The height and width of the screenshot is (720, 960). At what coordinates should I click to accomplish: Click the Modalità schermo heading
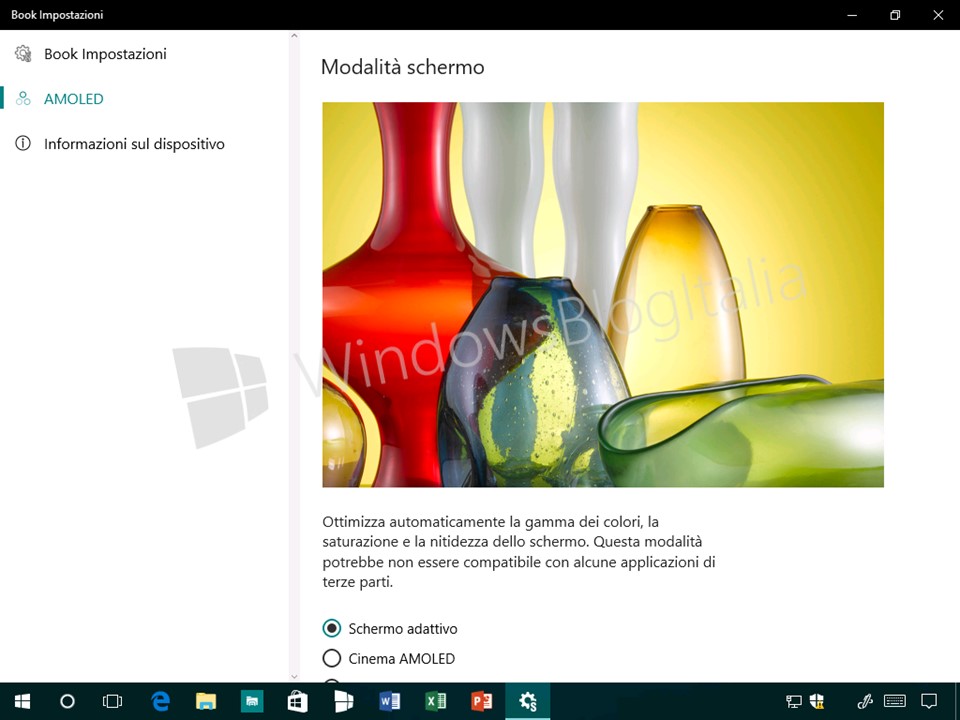(402, 67)
